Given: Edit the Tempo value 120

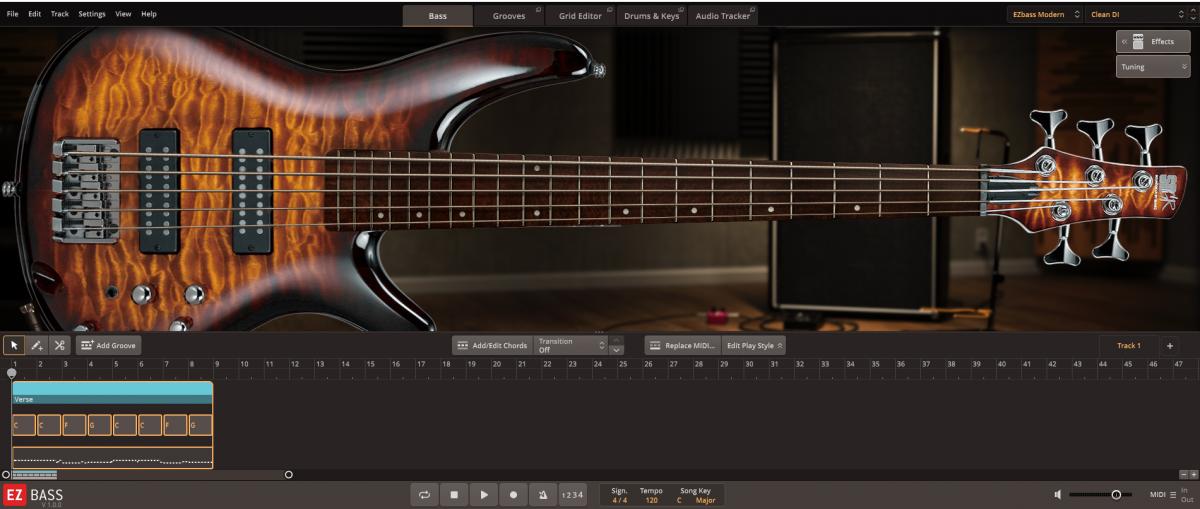Looking at the screenshot, I should 651,500.
